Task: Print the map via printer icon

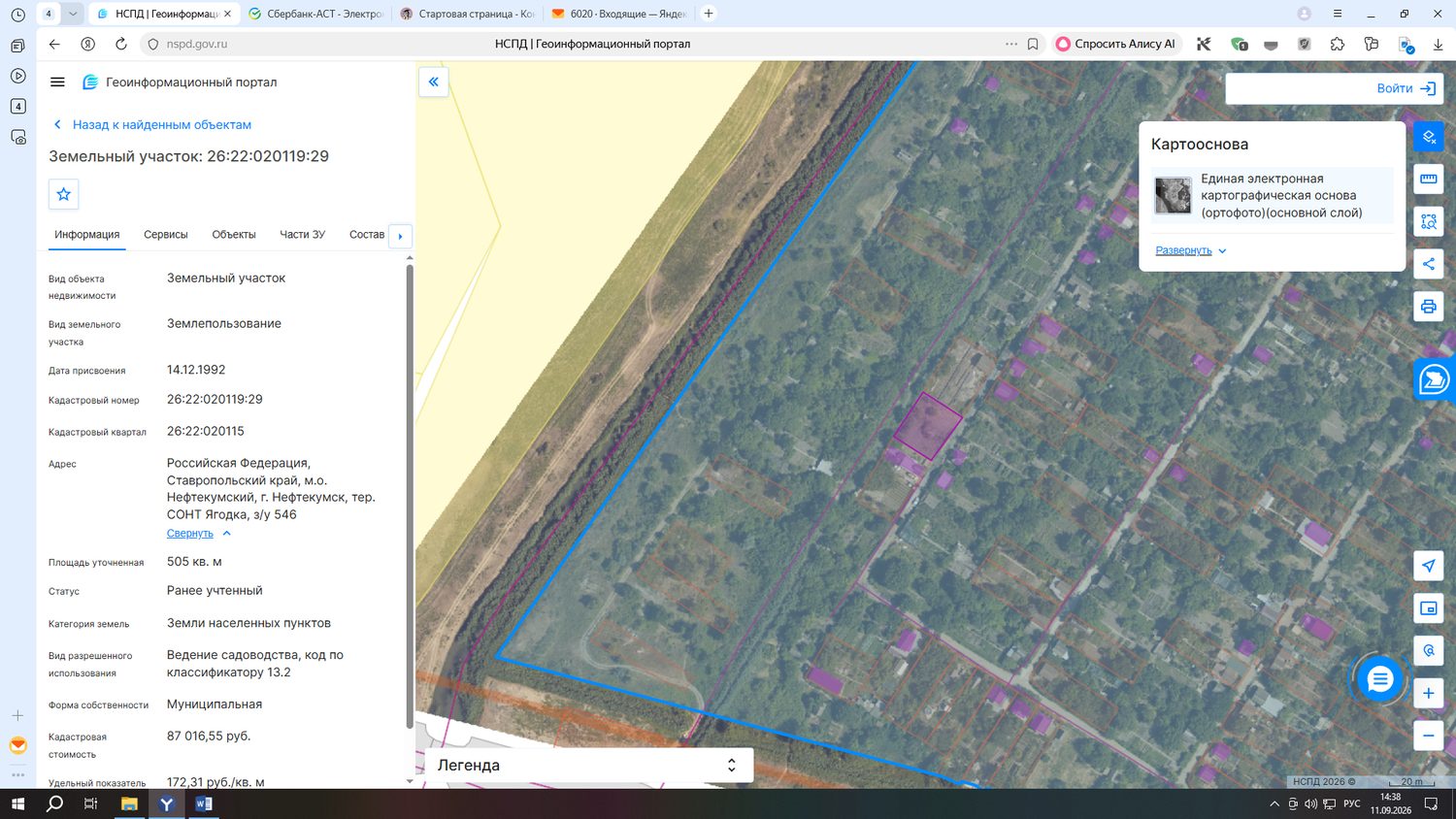Action: tap(1429, 307)
